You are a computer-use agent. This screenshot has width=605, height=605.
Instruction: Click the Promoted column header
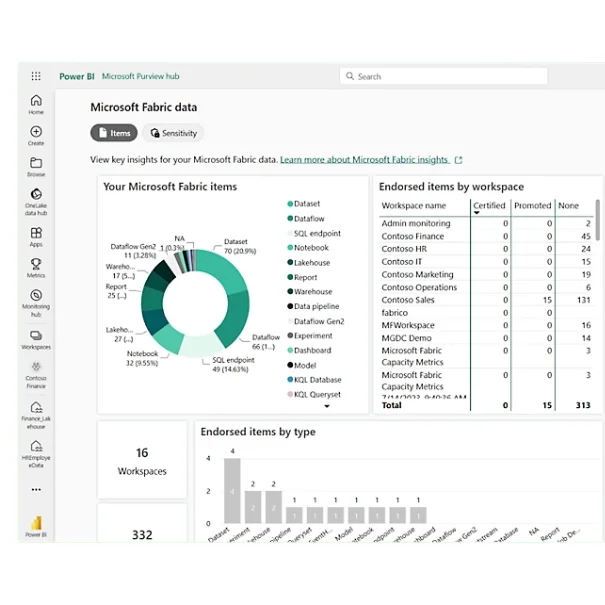click(532, 206)
